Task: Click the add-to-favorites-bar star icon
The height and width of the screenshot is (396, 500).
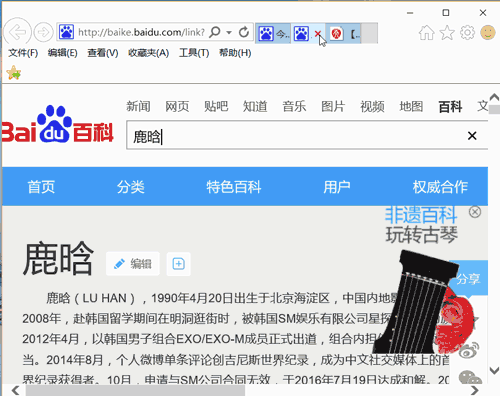Action: 14,73
